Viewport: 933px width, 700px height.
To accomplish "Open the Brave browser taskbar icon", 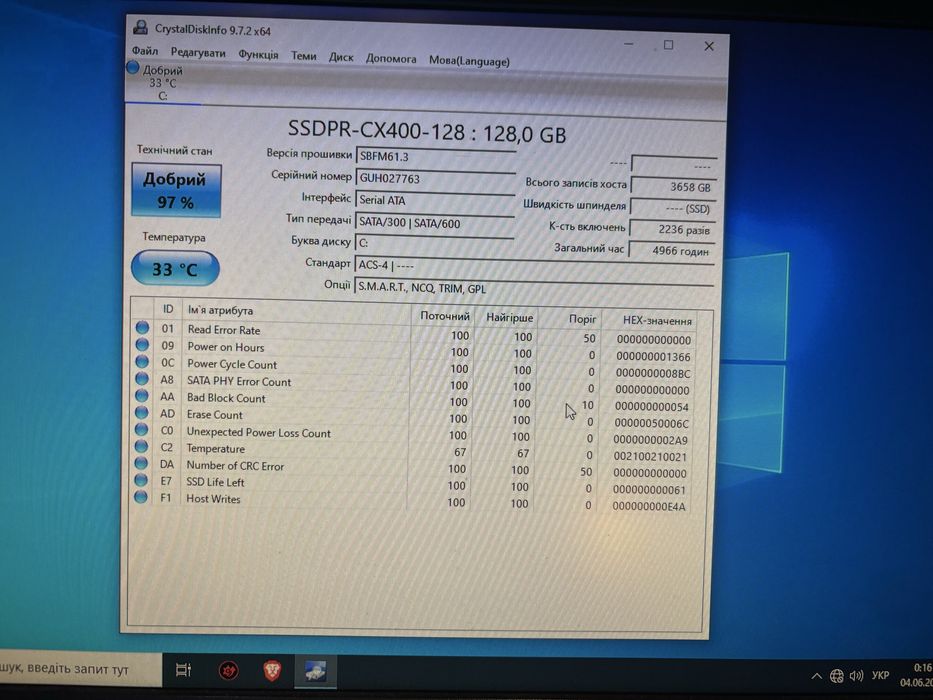I will coord(272,671).
